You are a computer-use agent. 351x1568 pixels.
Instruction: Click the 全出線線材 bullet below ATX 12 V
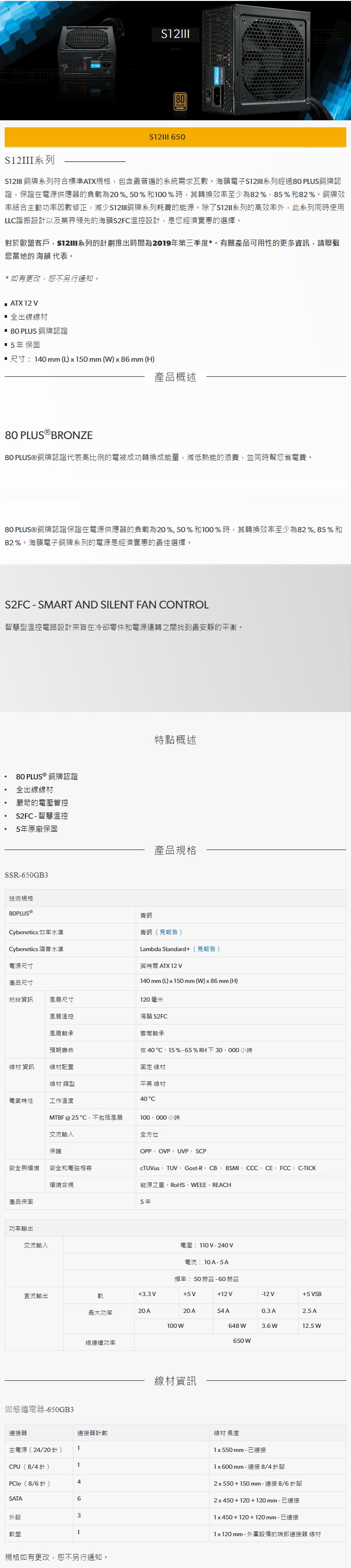click(29, 317)
